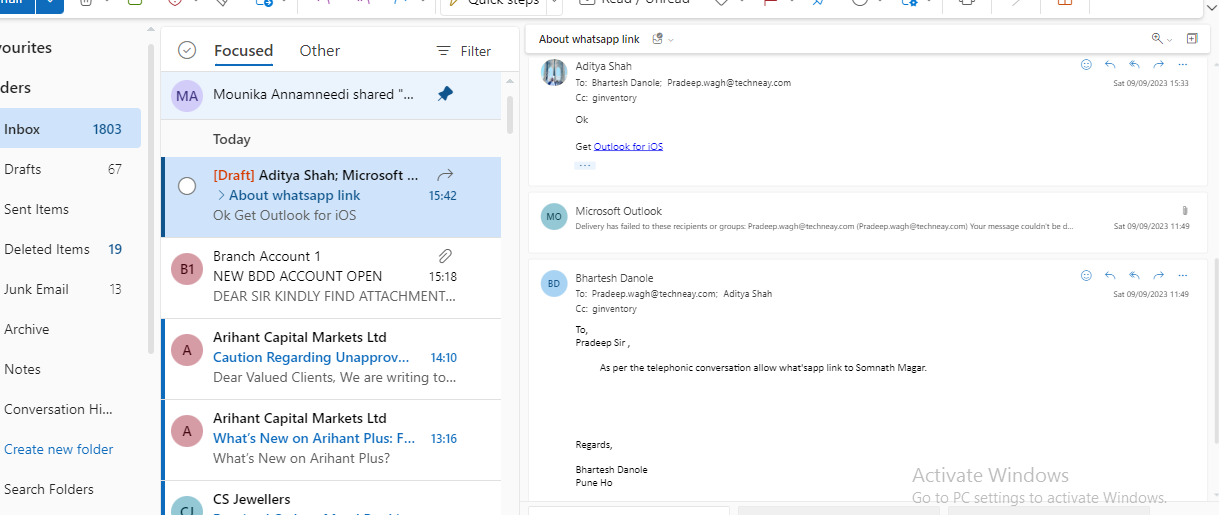Screen dimensions: 1219x515
Task: Expand quoted text ellipsis in Aditya Shah's message
Action: tap(585, 165)
